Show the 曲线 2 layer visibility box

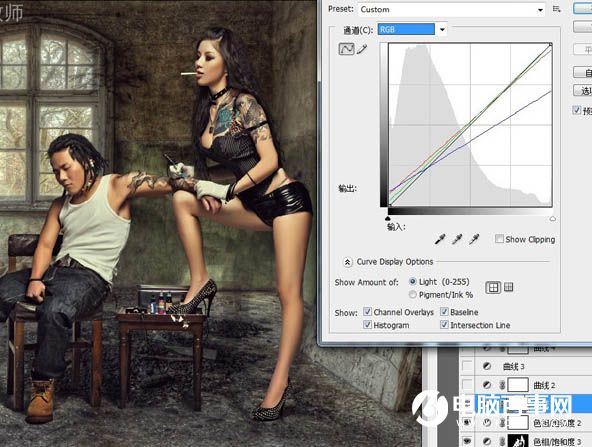(467, 385)
